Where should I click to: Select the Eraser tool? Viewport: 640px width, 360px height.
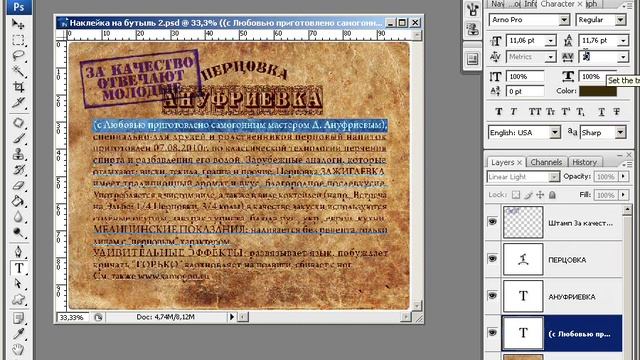(18, 185)
